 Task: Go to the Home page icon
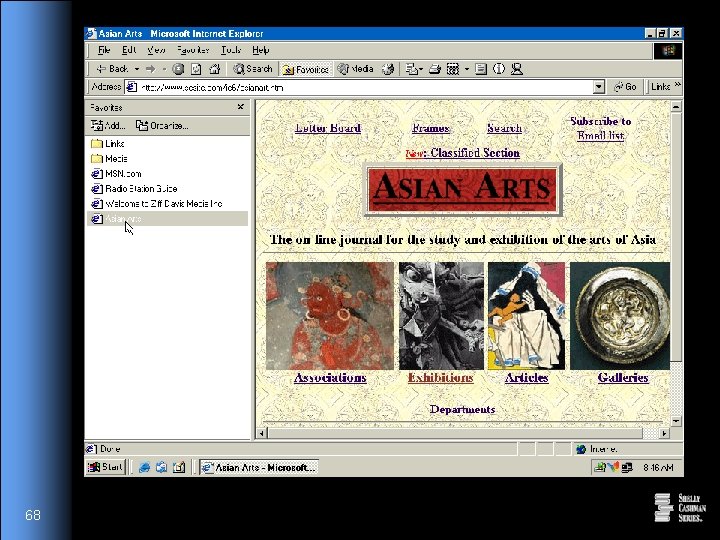tap(215, 69)
